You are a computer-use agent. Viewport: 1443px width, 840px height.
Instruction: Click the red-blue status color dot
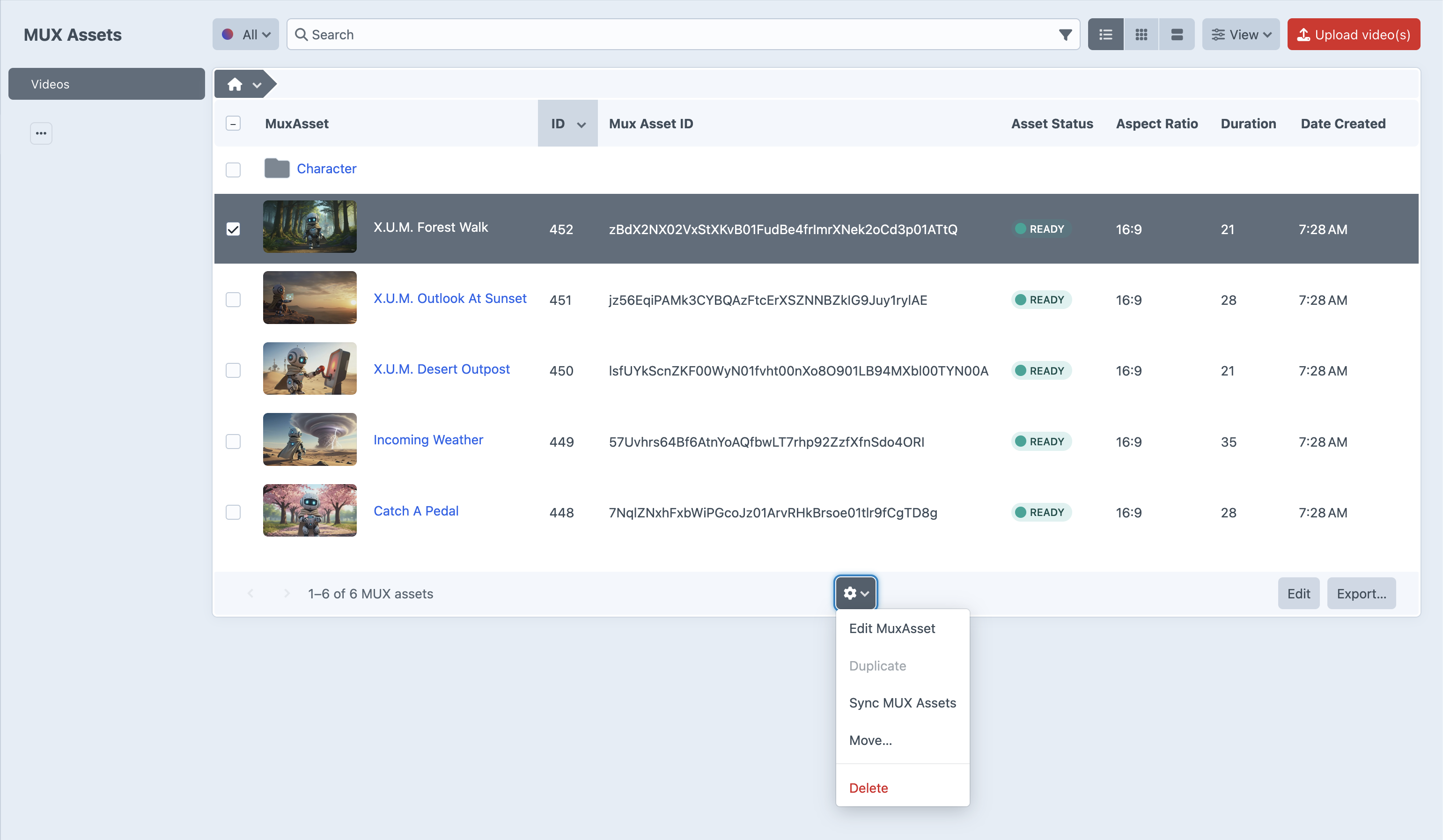point(228,34)
